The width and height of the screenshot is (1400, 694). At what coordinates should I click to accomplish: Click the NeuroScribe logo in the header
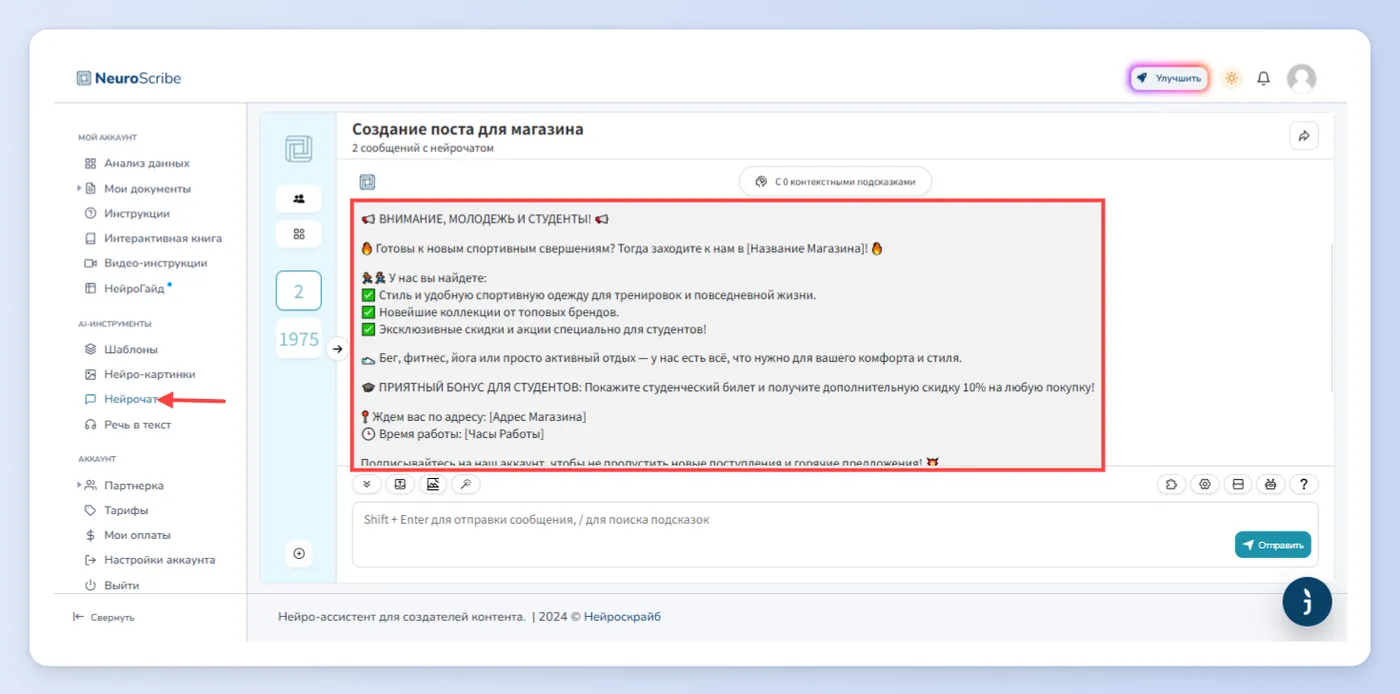129,78
